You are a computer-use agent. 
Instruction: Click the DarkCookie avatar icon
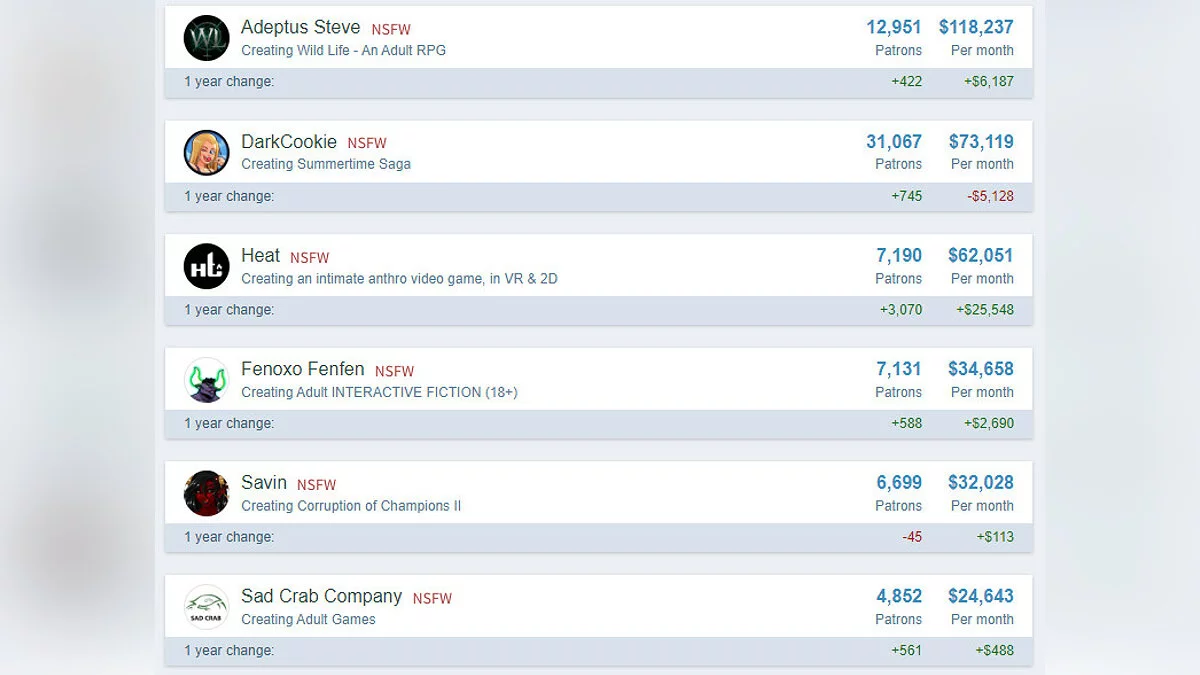coord(207,153)
